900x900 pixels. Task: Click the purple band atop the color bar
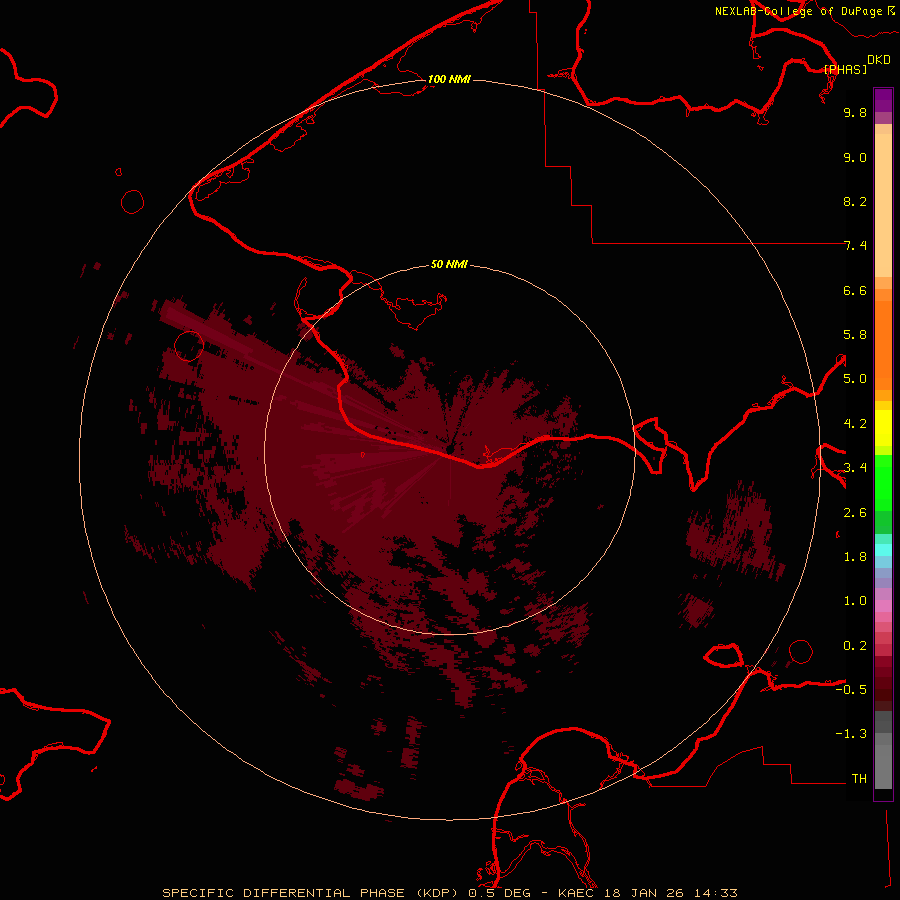[x=883, y=99]
